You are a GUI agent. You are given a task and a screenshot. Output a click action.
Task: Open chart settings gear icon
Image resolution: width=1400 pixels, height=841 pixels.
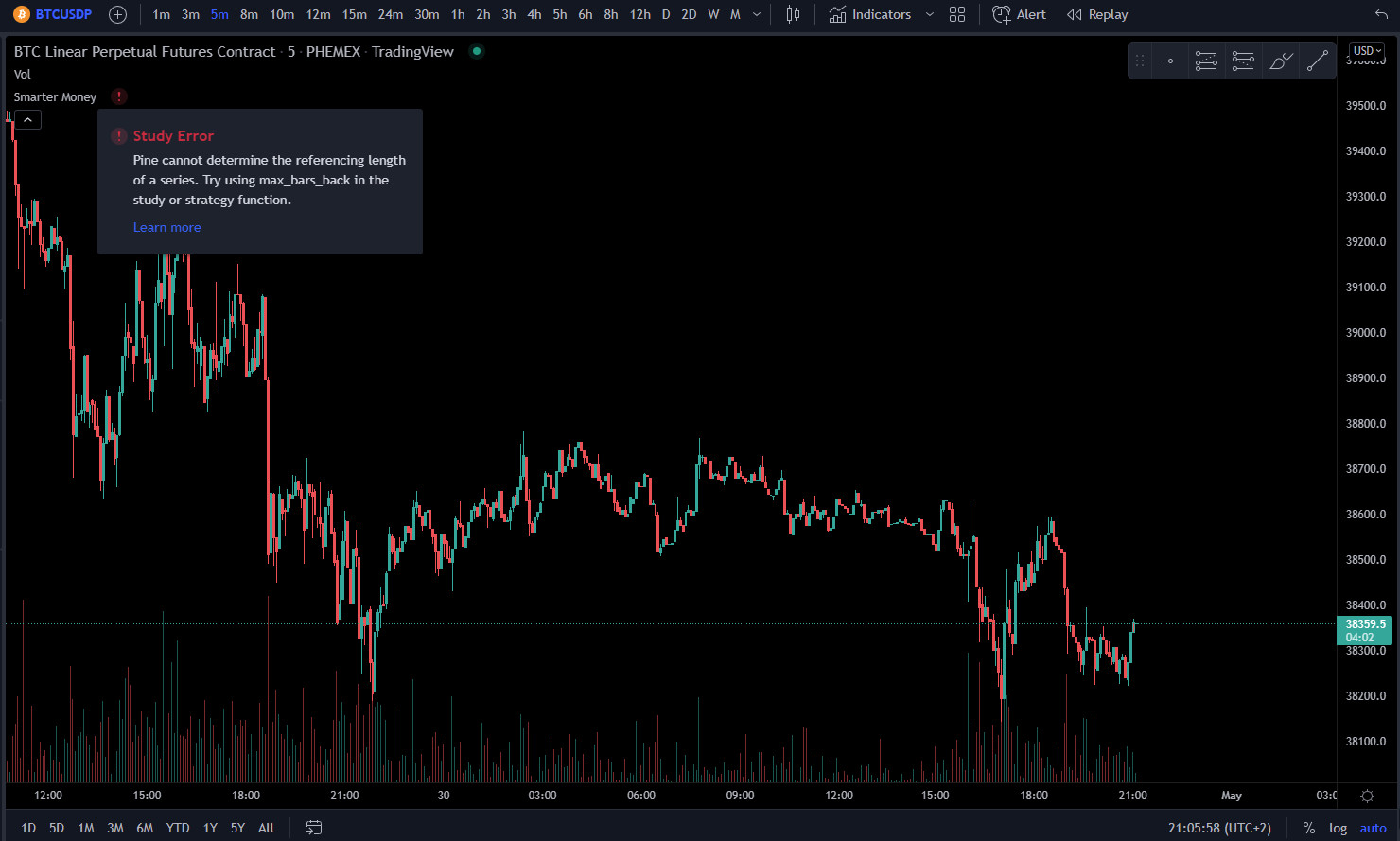(1367, 796)
